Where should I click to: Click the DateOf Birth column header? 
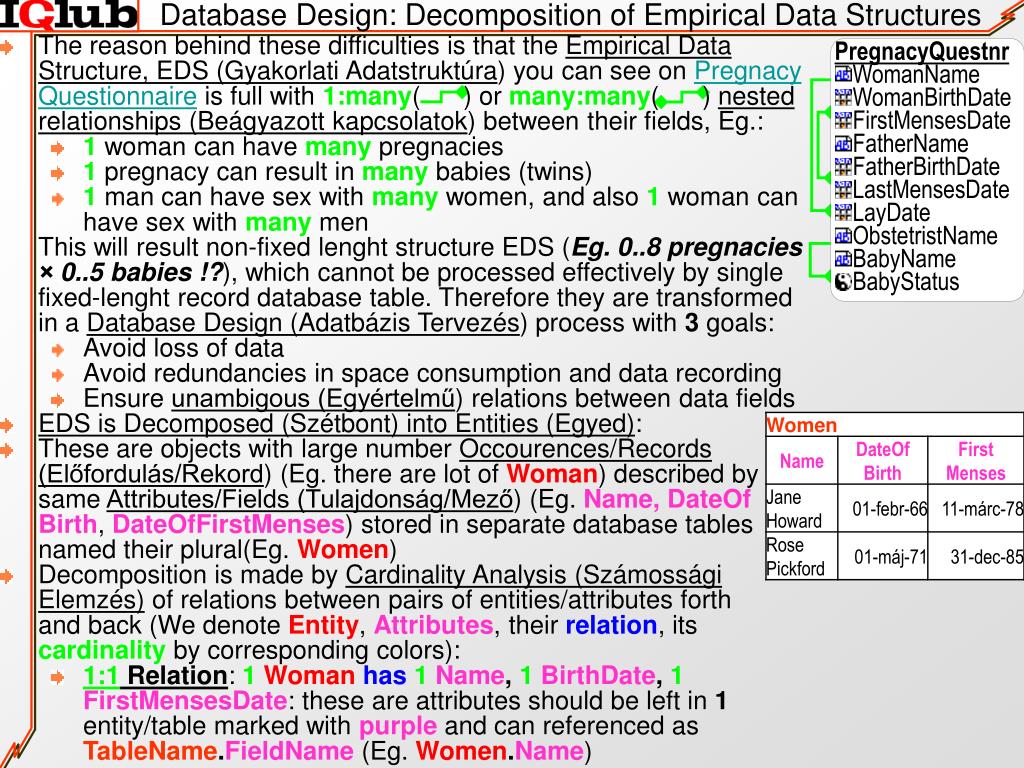[x=882, y=461]
